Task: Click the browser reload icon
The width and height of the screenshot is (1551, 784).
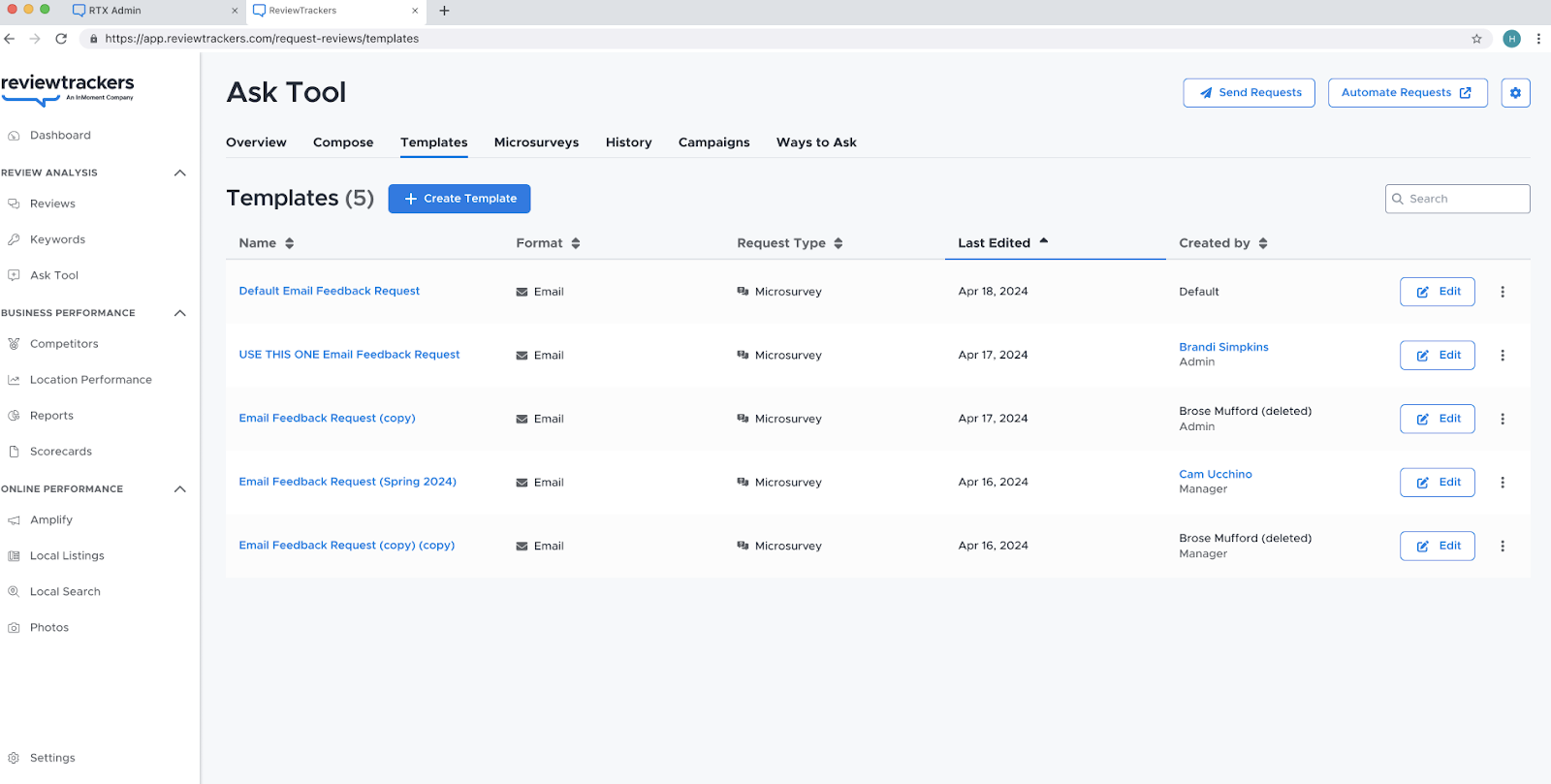Action: pos(61,39)
